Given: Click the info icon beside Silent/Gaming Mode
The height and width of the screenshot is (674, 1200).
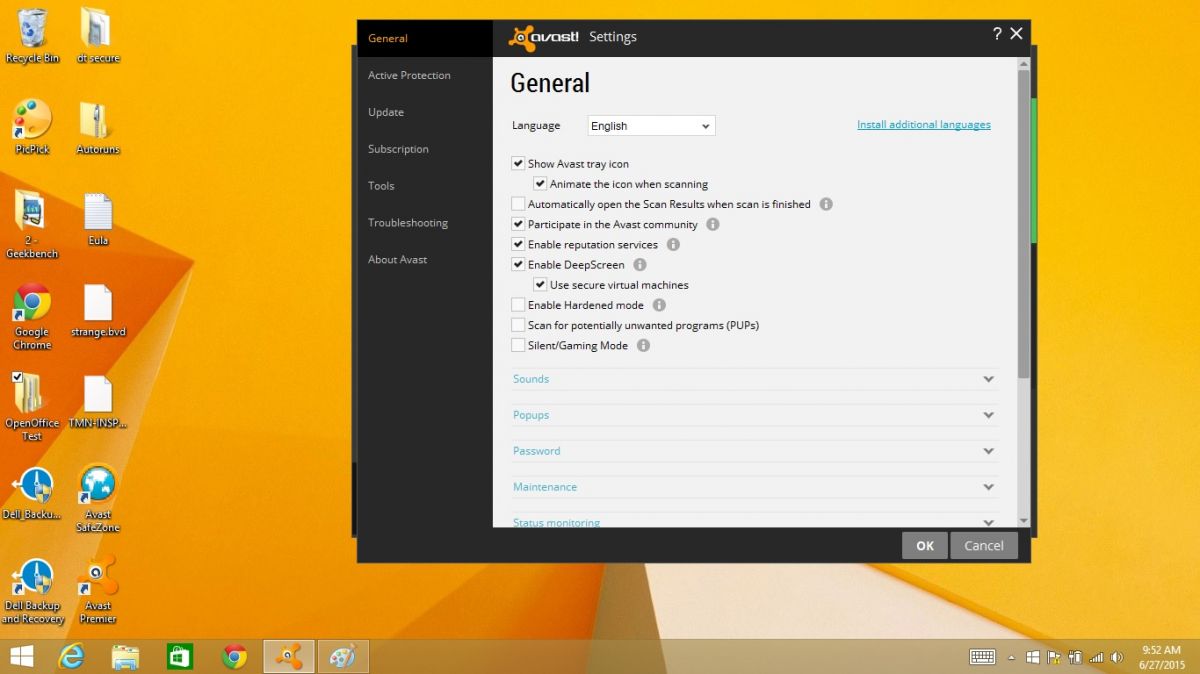Looking at the screenshot, I should [x=643, y=345].
